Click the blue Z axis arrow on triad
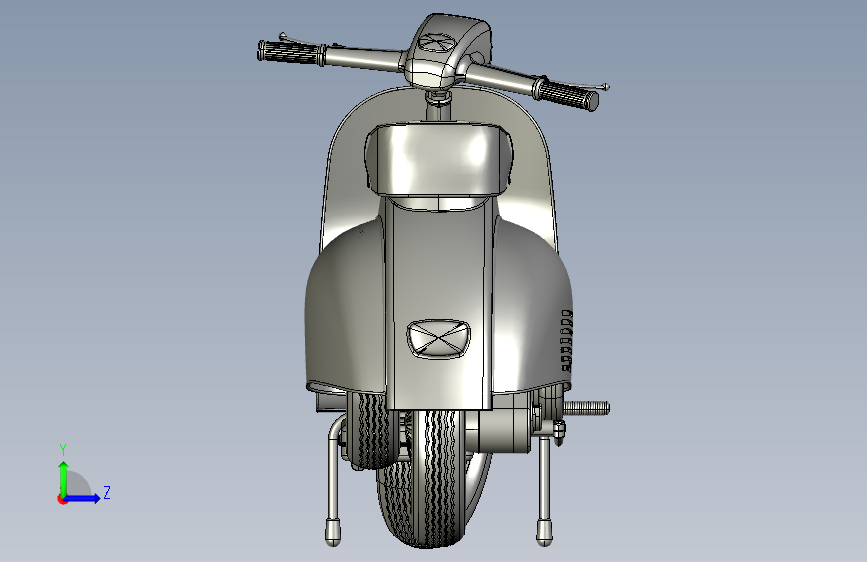 click(x=83, y=498)
